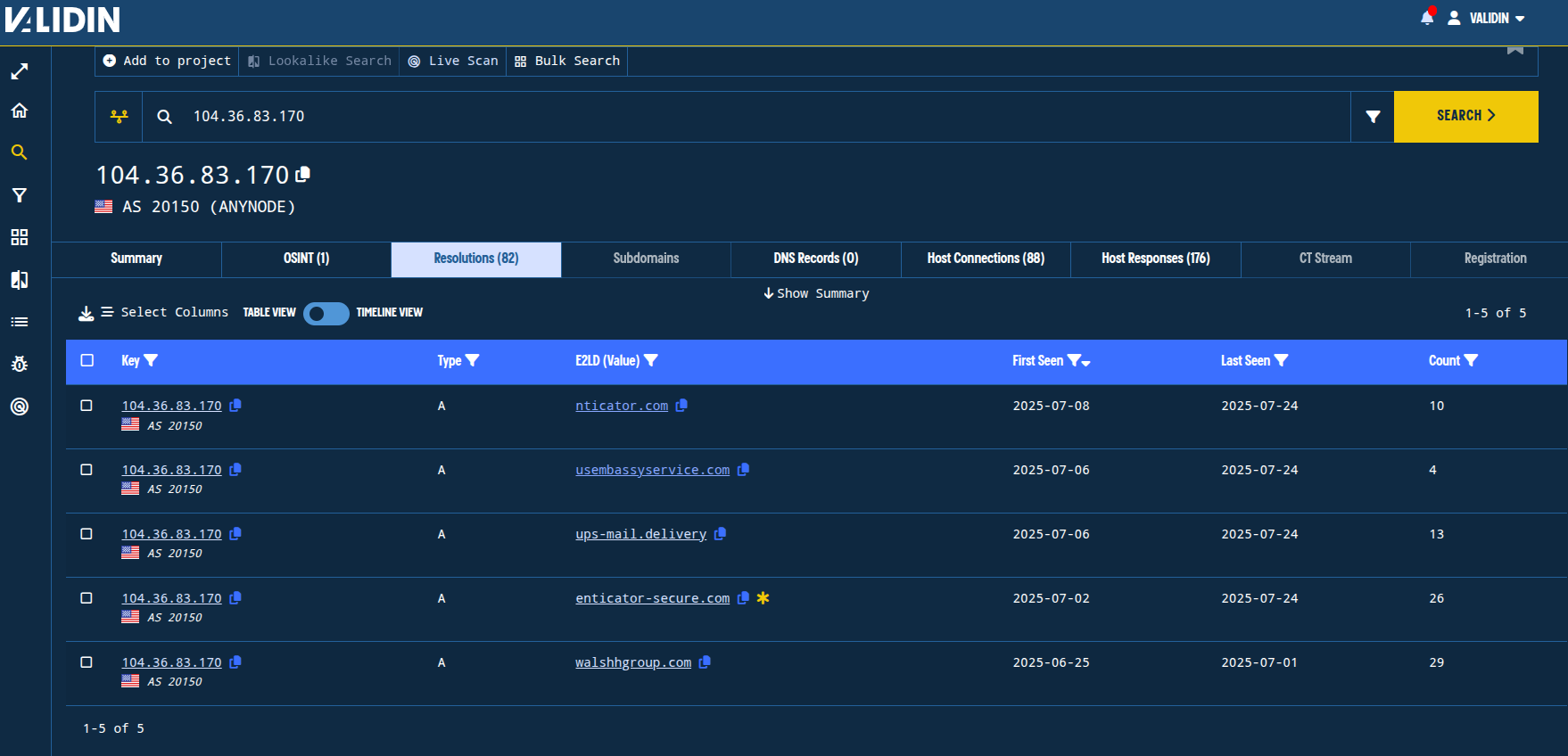1568x756 pixels.
Task: Check the select-all header checkbox
Action: tap(87, 360)
